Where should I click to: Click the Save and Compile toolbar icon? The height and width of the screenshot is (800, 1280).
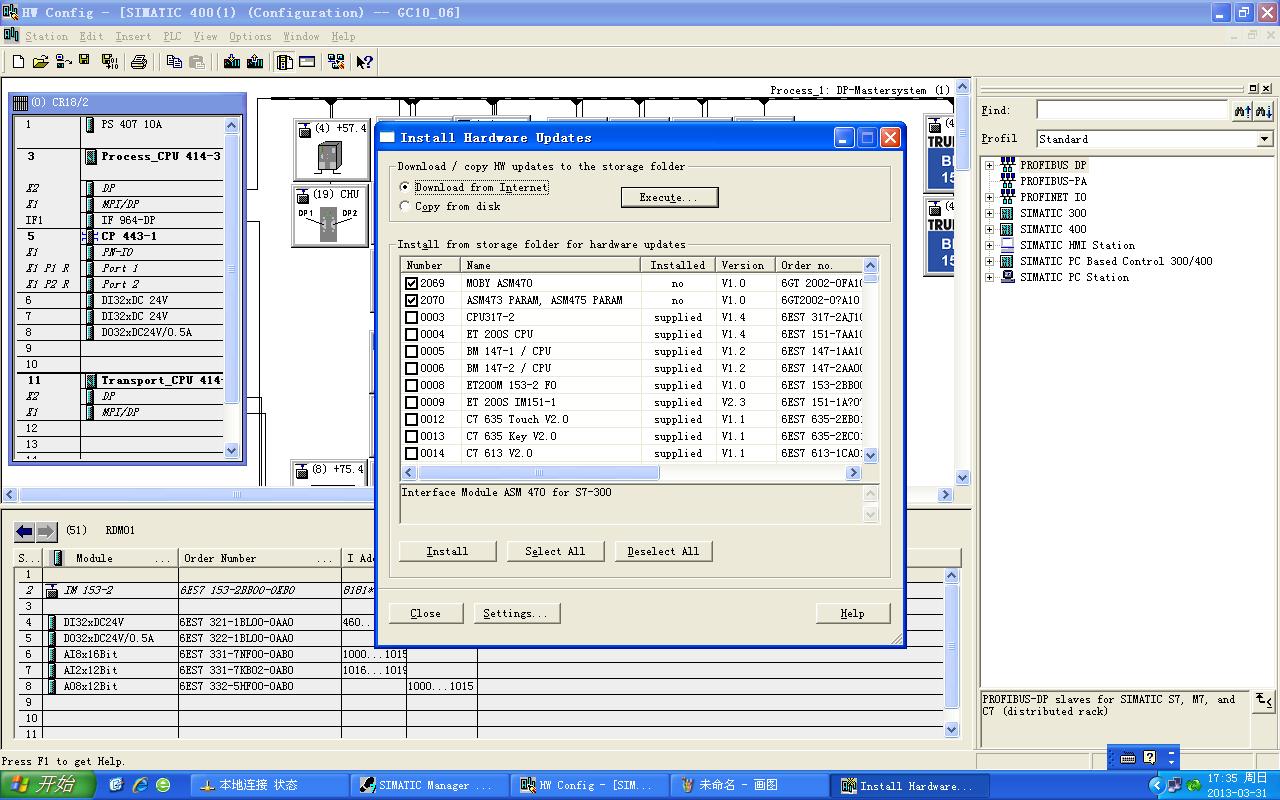tap(109, 62)
